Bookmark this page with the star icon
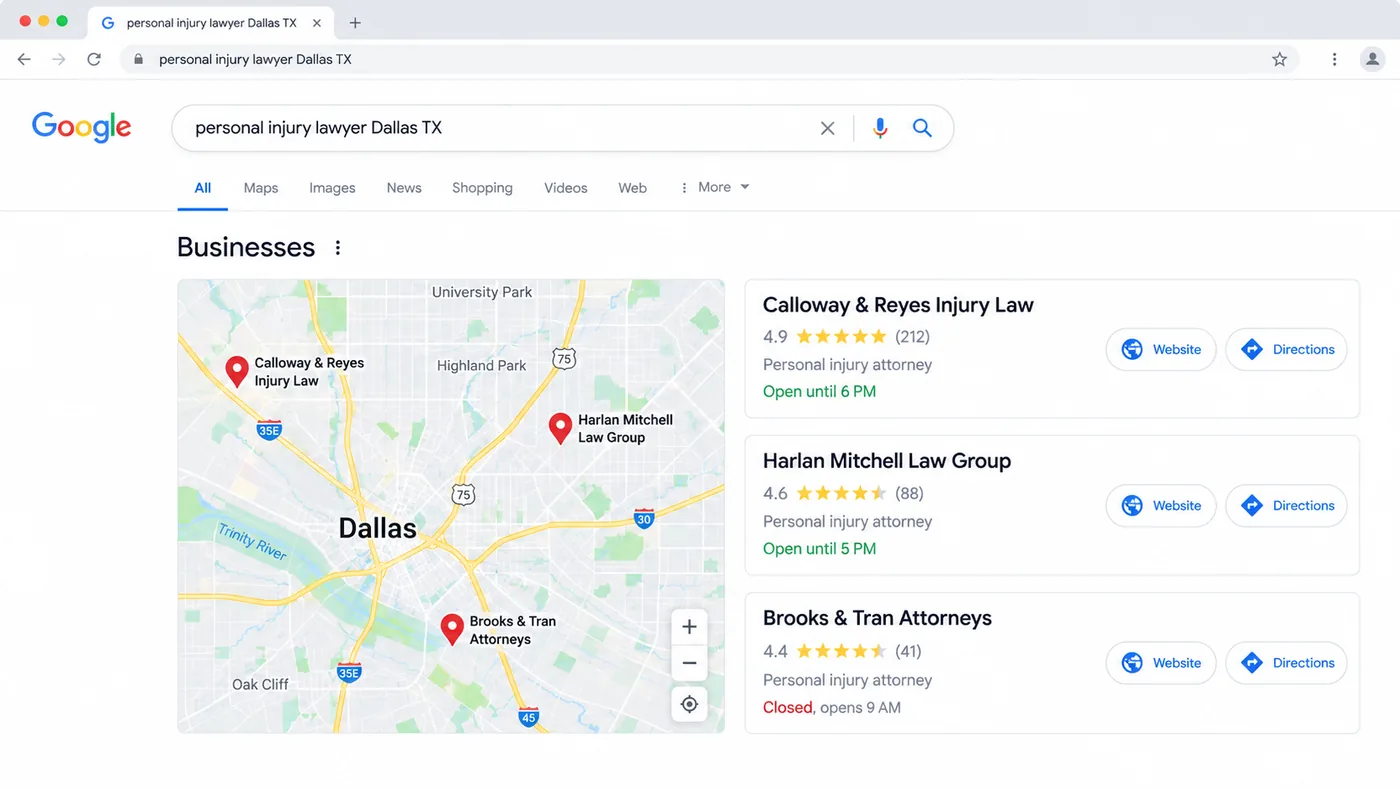1400x788 pixels. pyautogui.click(x=1279, y=59)
